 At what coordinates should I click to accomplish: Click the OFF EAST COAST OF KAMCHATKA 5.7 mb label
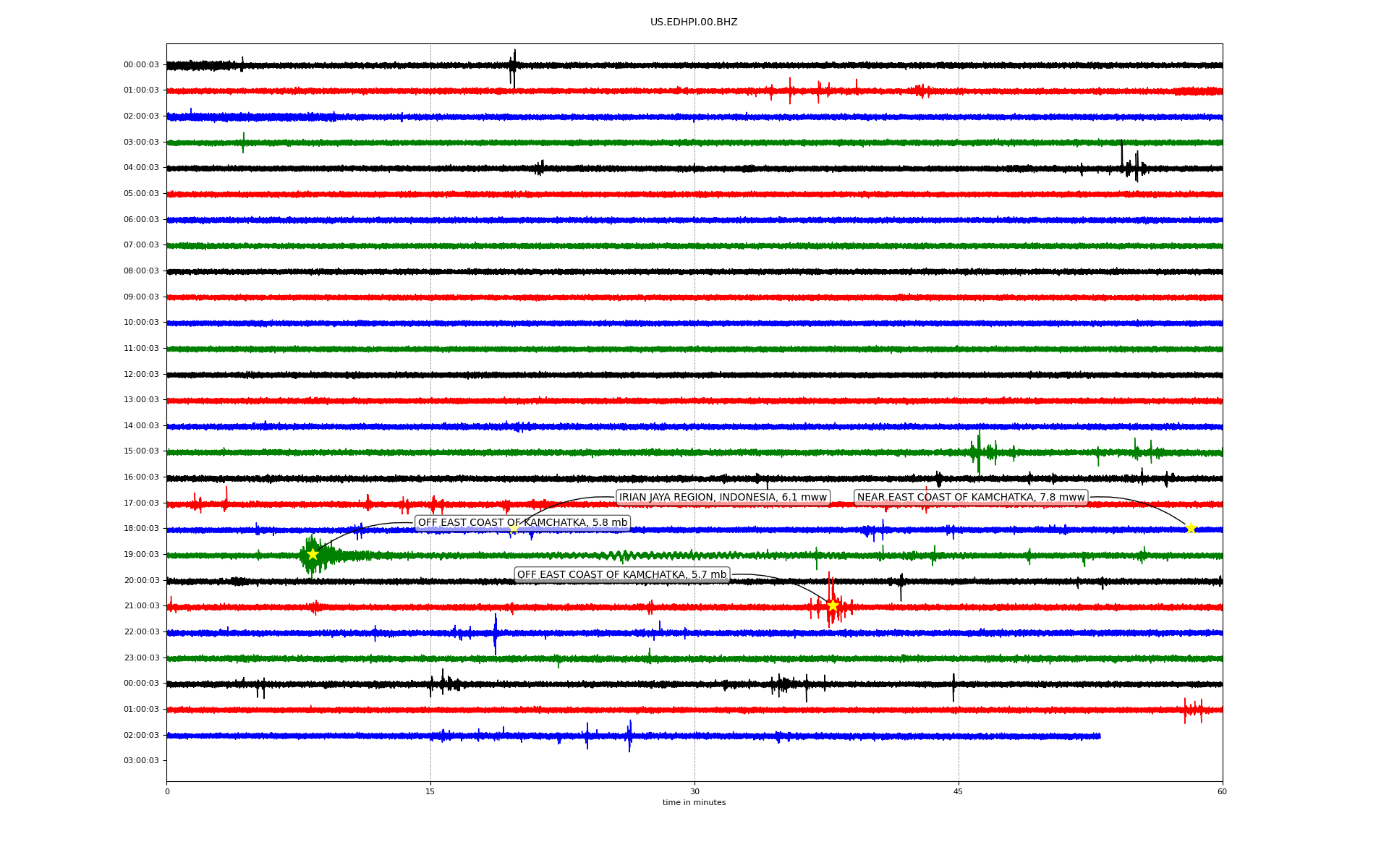[621, 574]
